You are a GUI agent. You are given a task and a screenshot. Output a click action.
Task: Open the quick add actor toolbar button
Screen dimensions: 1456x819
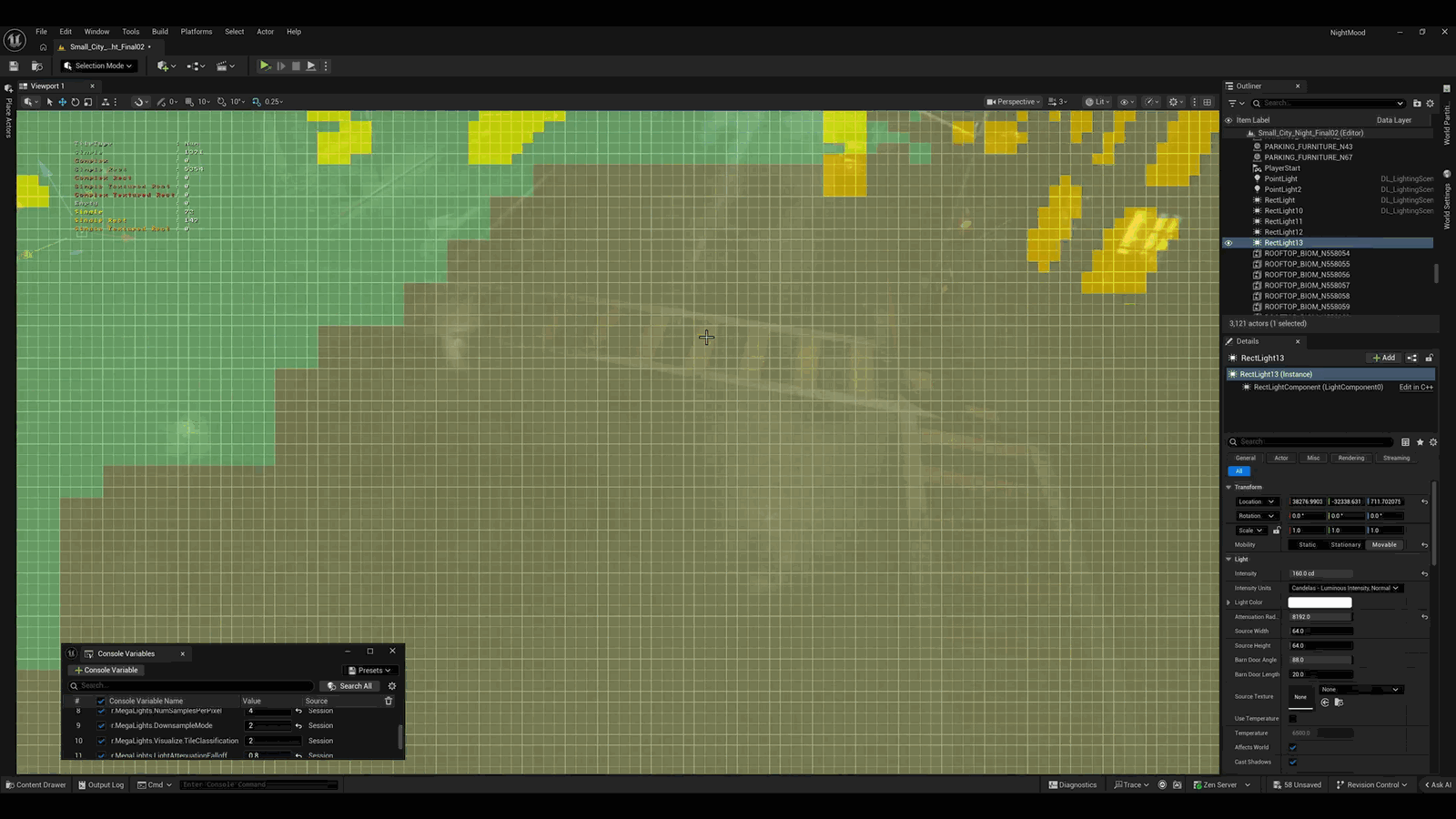pyautogui.click(x=164, y=66)
